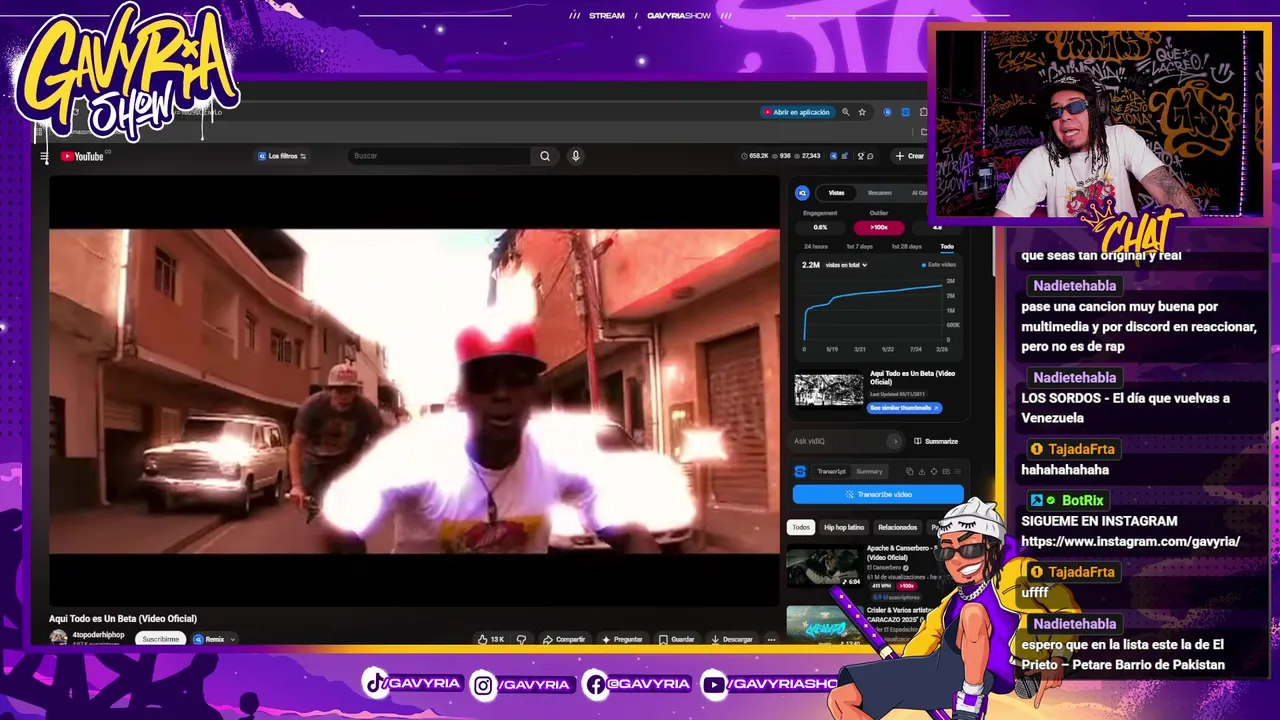Click the target icon in transcript toolbar
Viewport: 1280px width, 720px height.
click(x=934, y=471)
